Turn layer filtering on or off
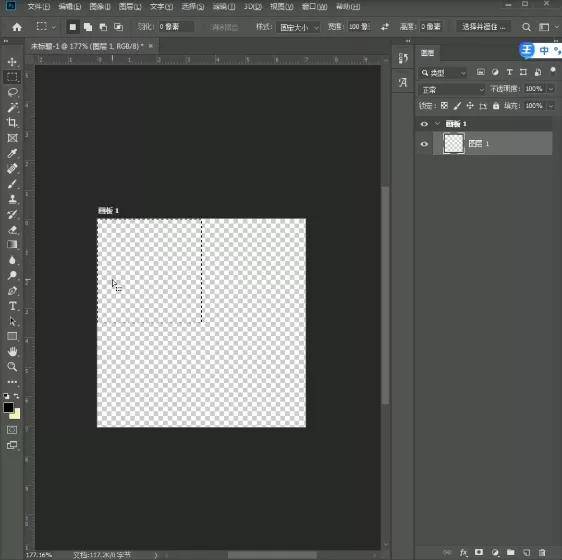Screen dimensions: 562x560 553,70
